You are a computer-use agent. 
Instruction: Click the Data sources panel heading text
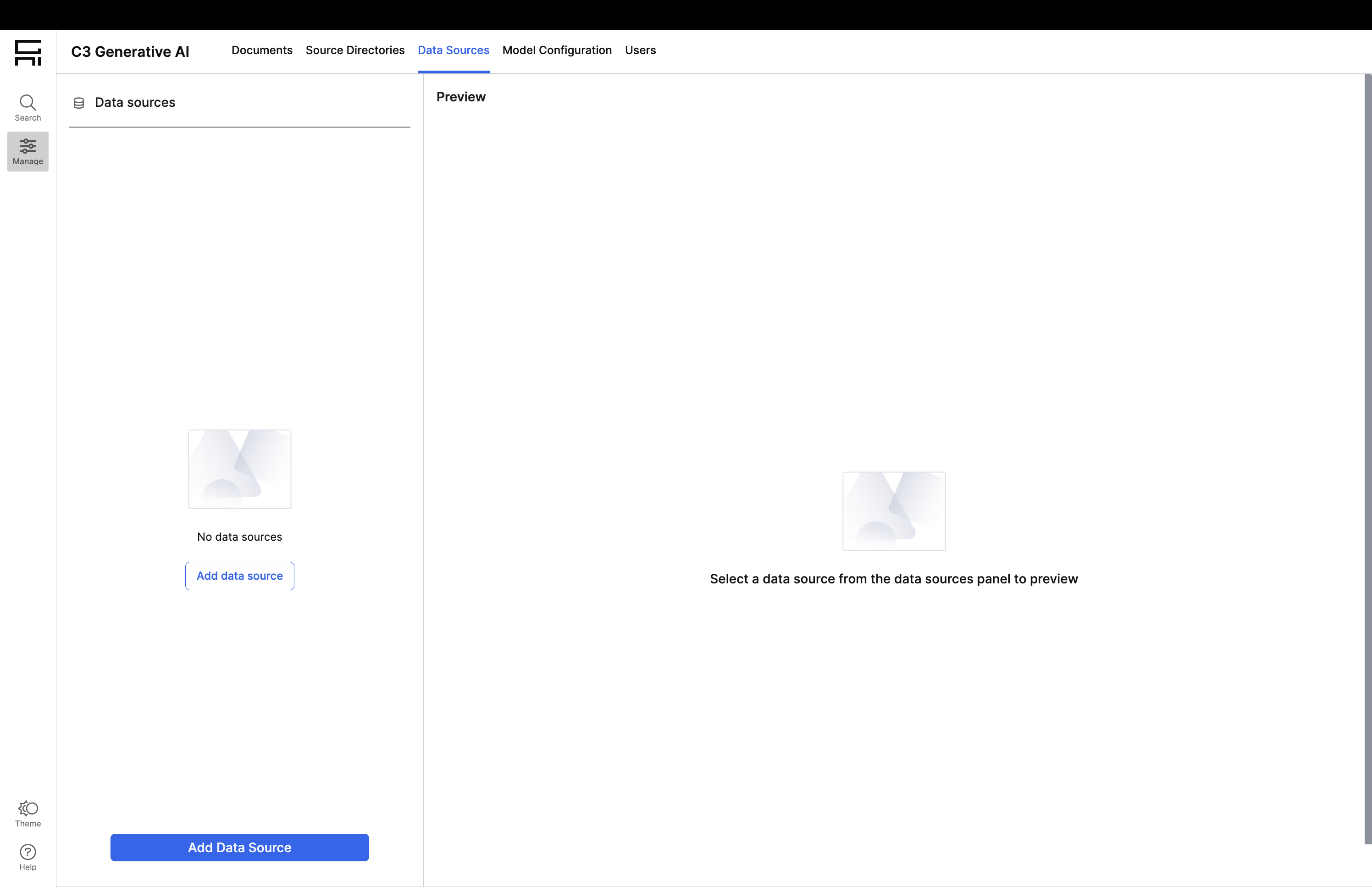135,103
